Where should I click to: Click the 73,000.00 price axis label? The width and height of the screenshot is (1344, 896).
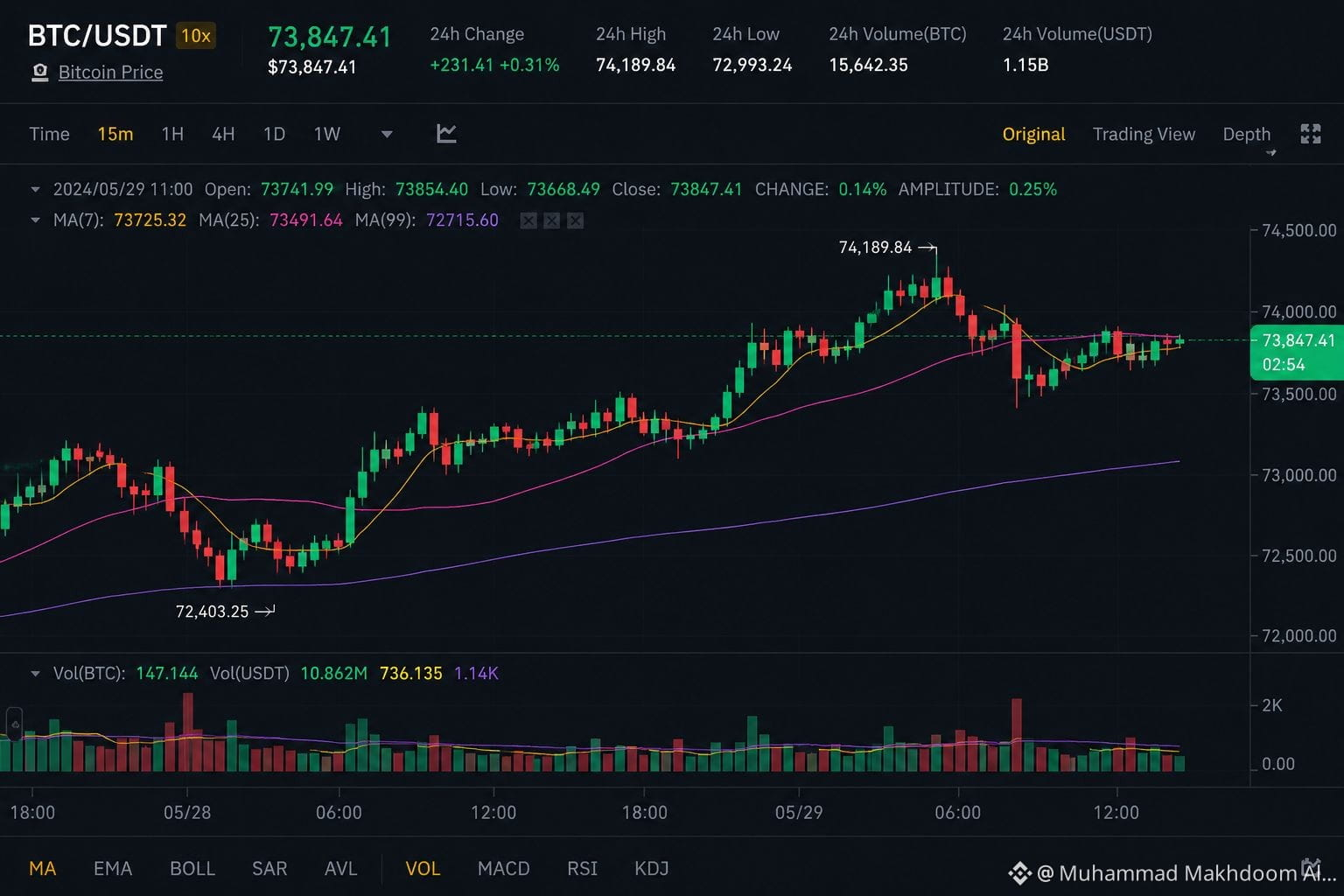point(1298,475)
